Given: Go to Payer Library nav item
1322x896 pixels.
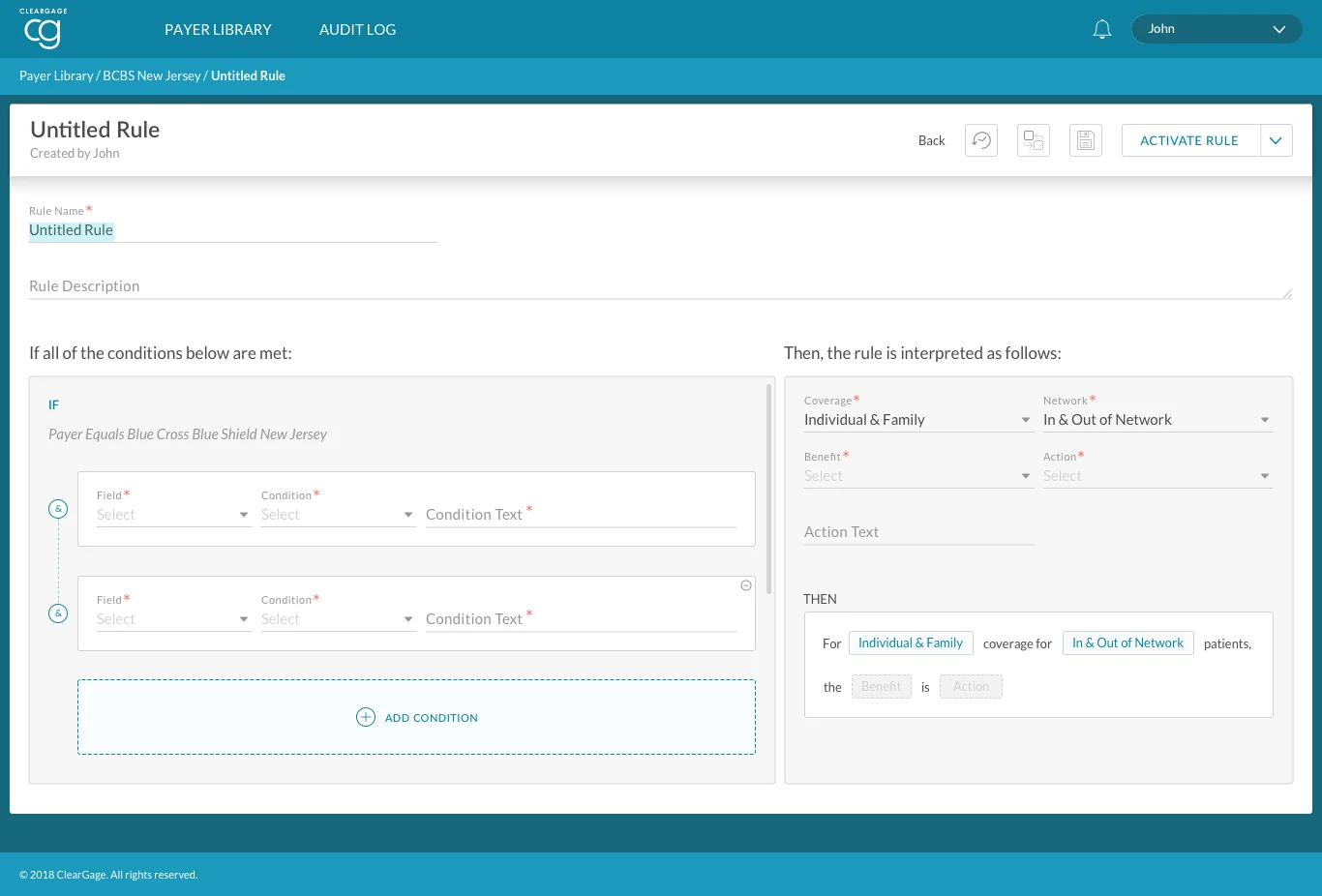Looking at the screenshot, I should tap(218, 29).
